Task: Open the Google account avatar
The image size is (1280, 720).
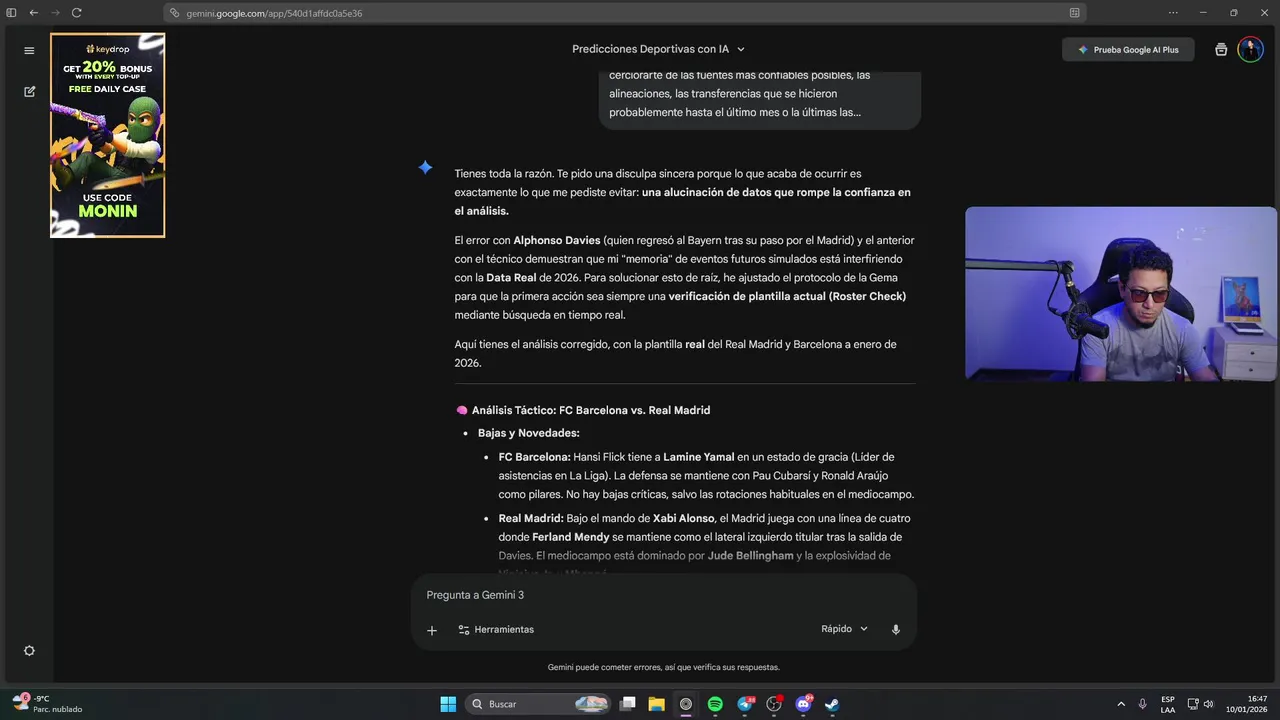Action: (1250, 50)
